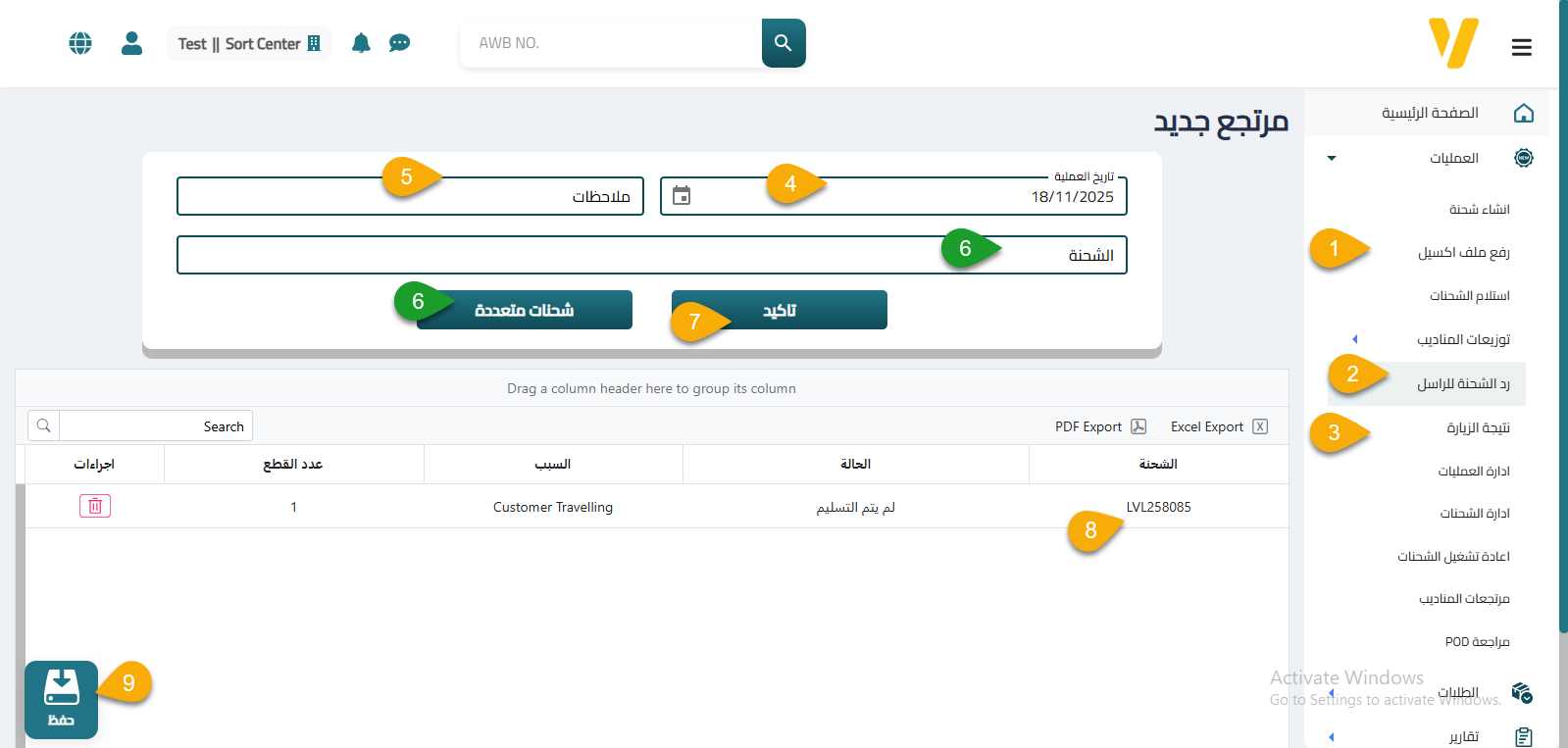This screenshot has height=748, width=1568.
Task: Open رفع ملف اكسيل menu item
Action: tap(1462, 253)
